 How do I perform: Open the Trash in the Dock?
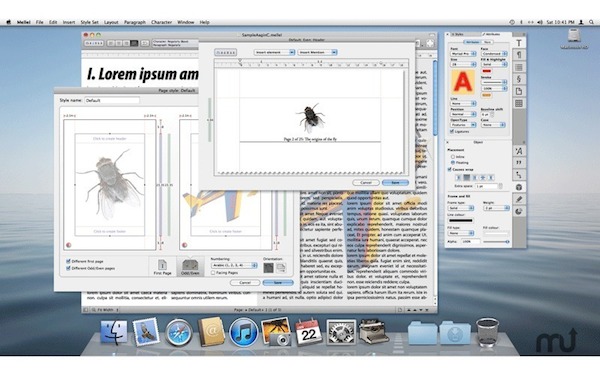coord(487,332)
